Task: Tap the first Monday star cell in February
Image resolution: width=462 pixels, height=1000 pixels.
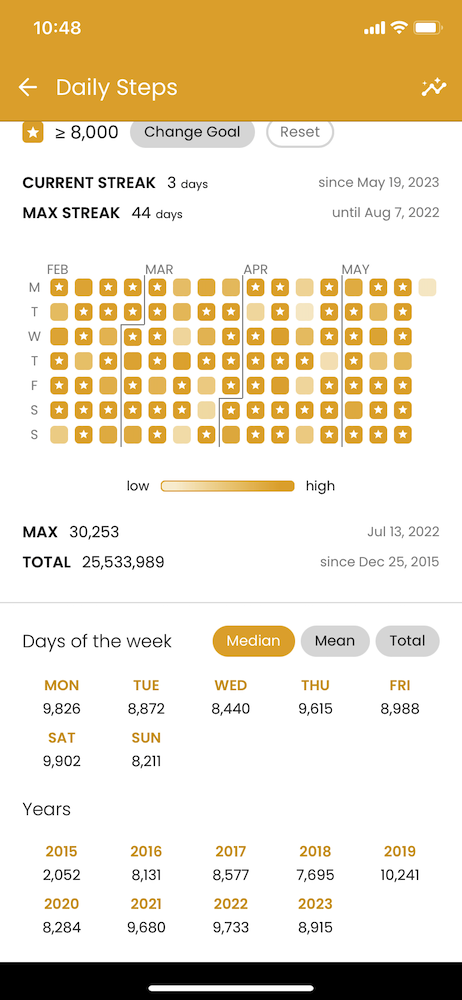Action: (59, 288)
